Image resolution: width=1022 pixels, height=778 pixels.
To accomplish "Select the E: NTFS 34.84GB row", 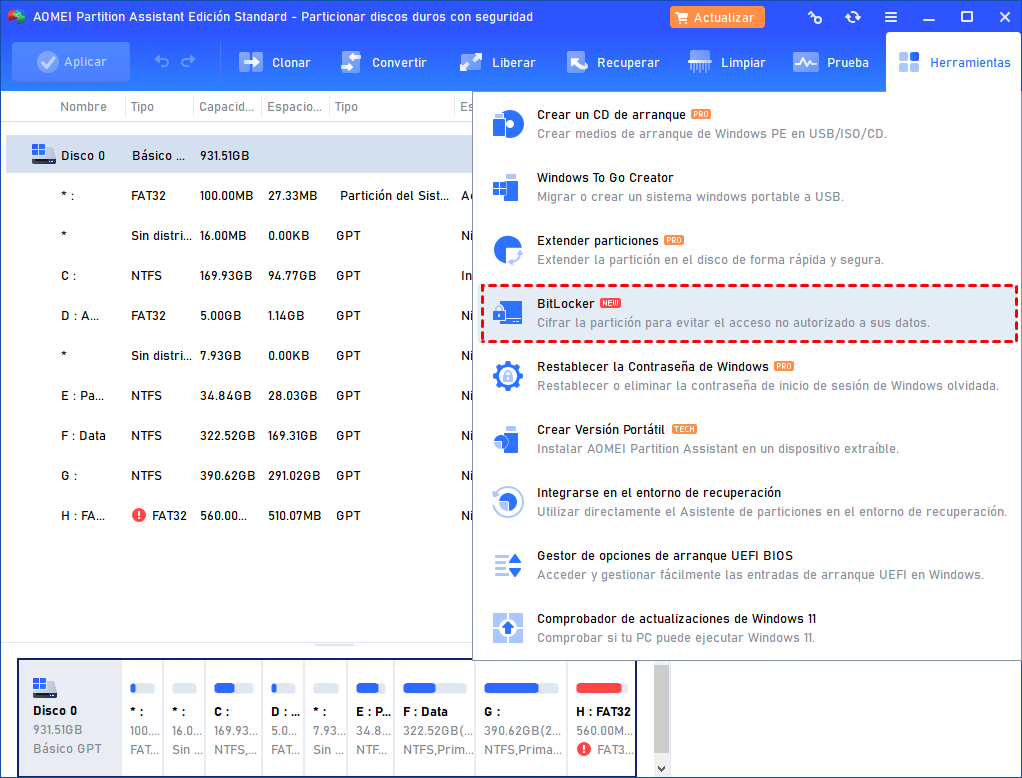I will point(239,396).
